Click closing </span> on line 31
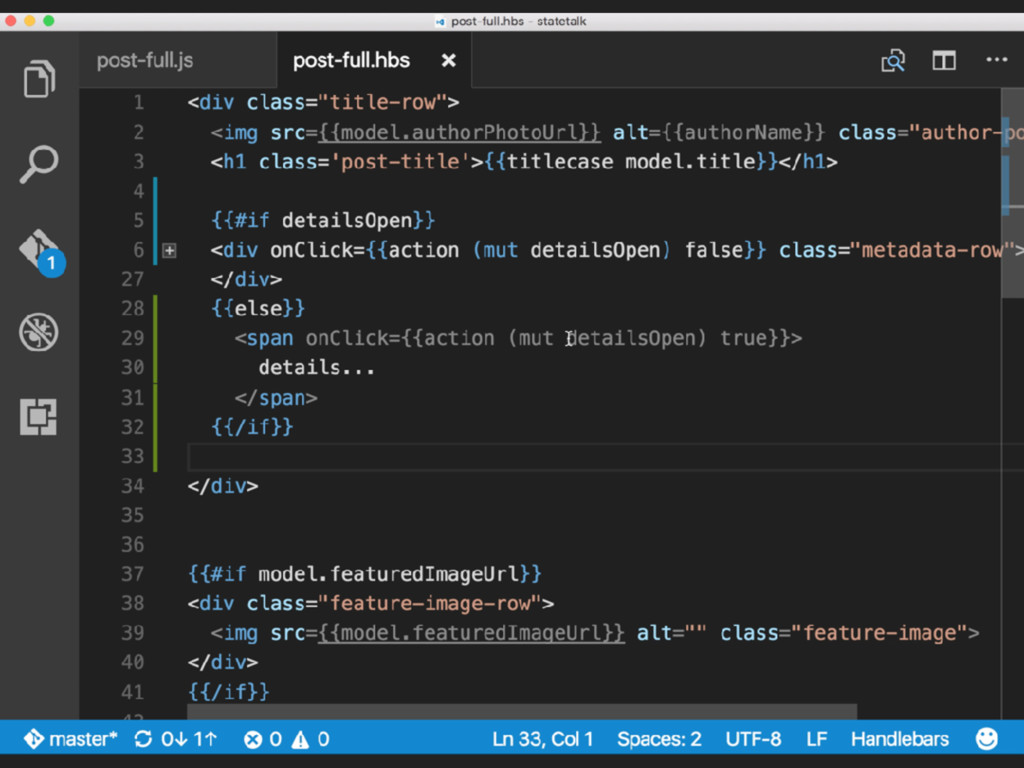 click(276, 398)
